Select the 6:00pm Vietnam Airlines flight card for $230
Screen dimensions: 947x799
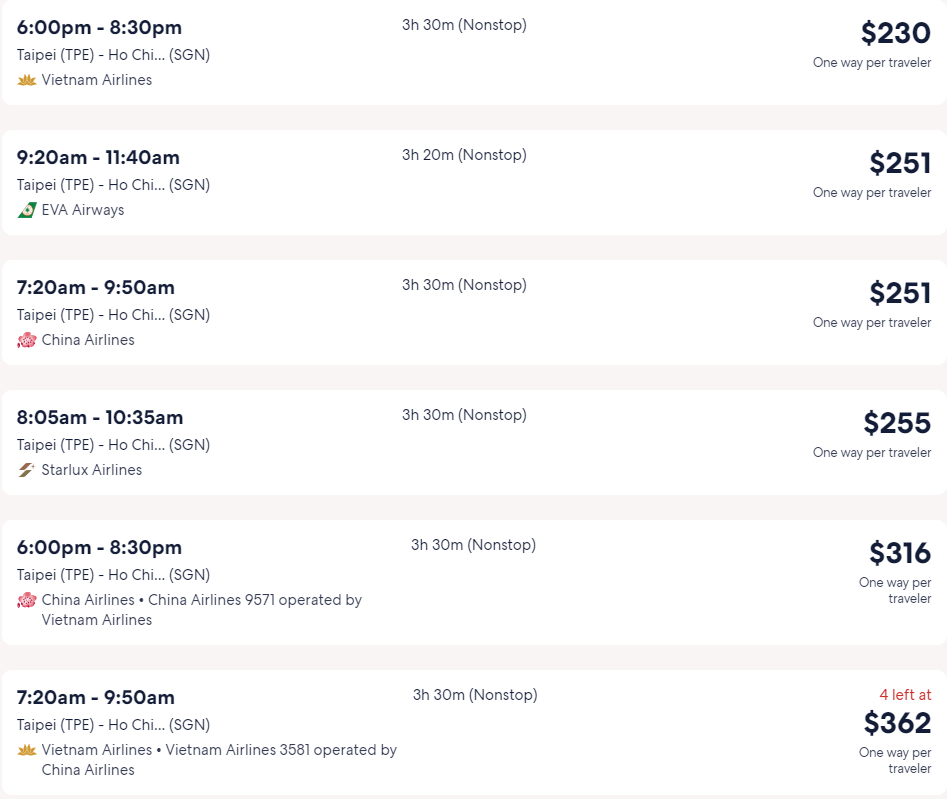[474, 53]
